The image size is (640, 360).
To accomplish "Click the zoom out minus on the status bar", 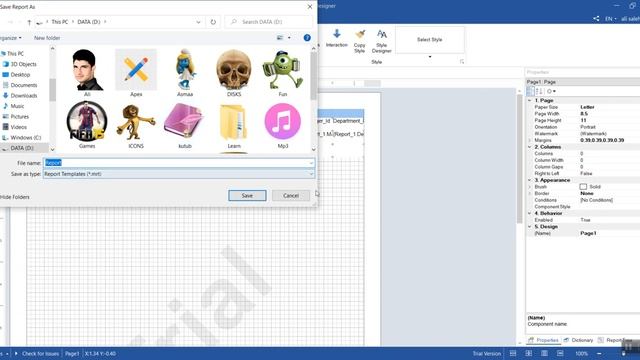I will coord(599,353).
